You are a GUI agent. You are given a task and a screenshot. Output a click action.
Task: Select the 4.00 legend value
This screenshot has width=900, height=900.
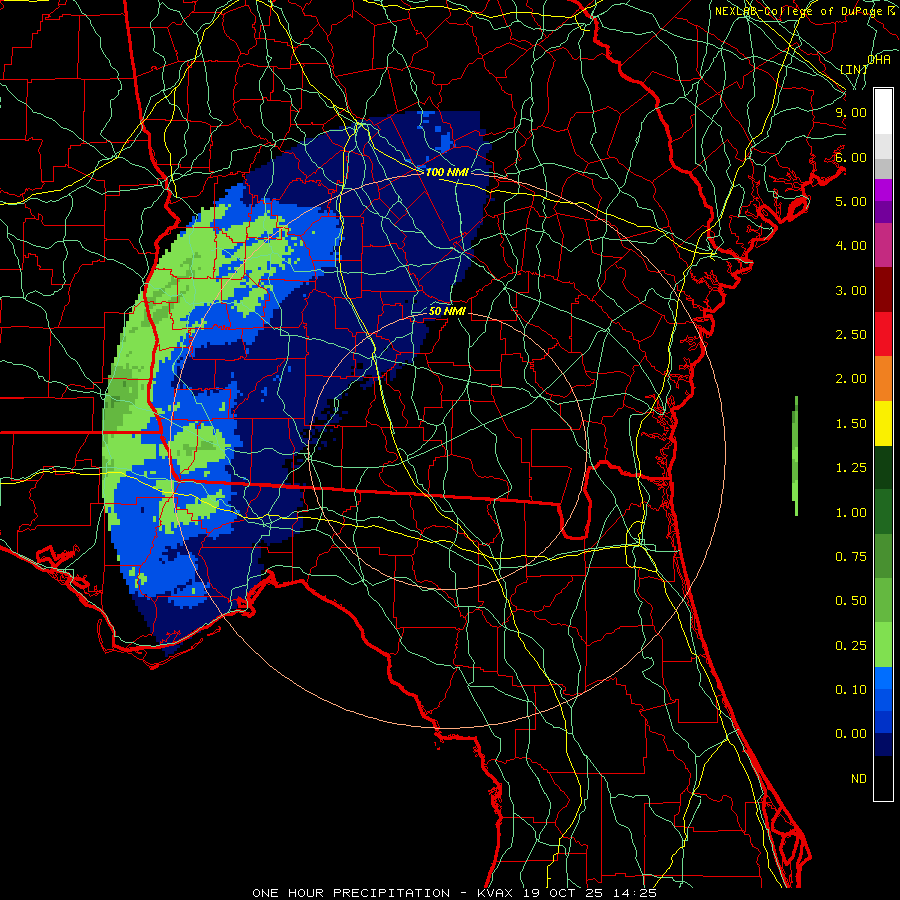click(851, 246)
